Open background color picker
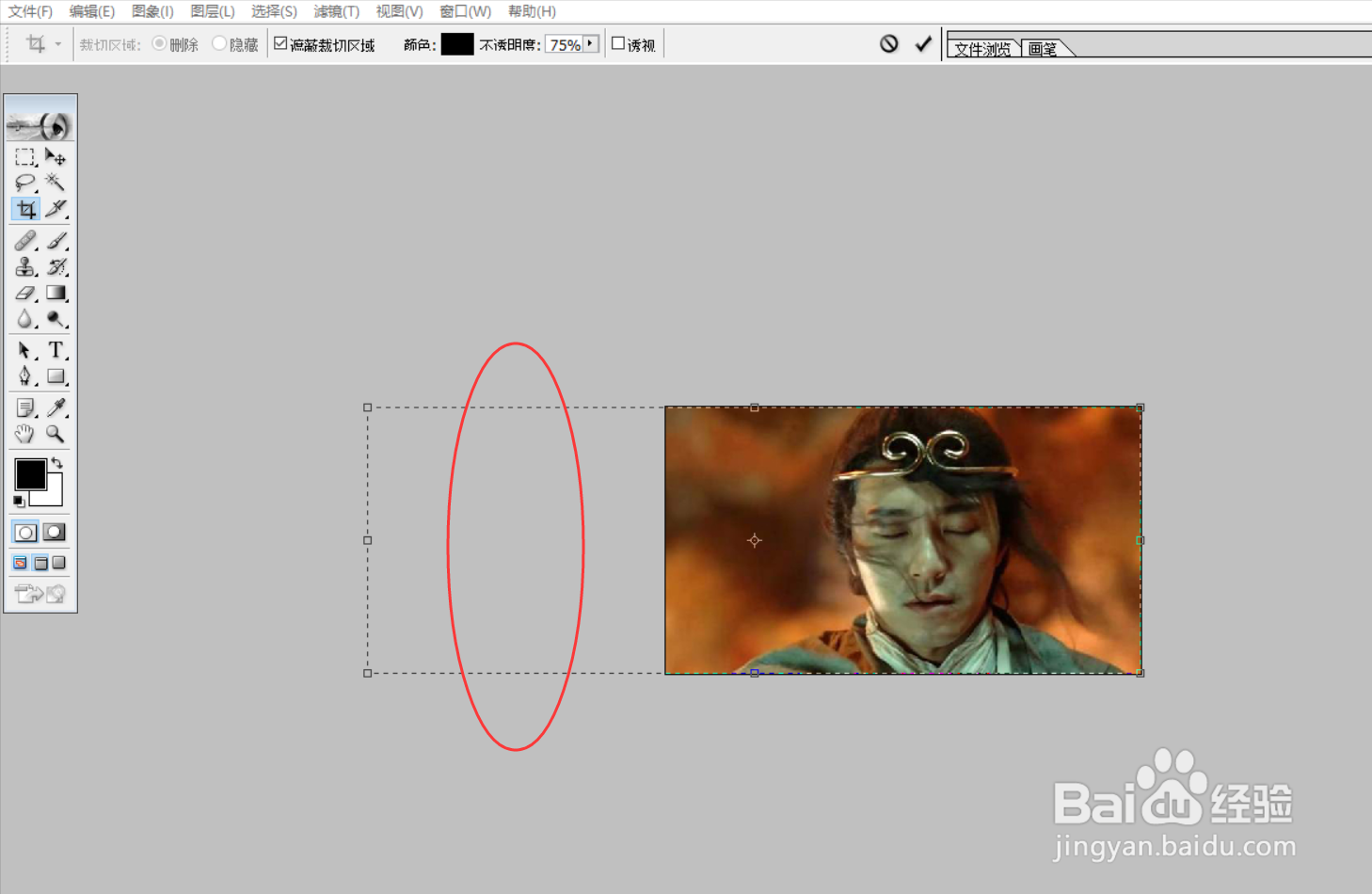 pyautogui.click(x=53, y=495)
